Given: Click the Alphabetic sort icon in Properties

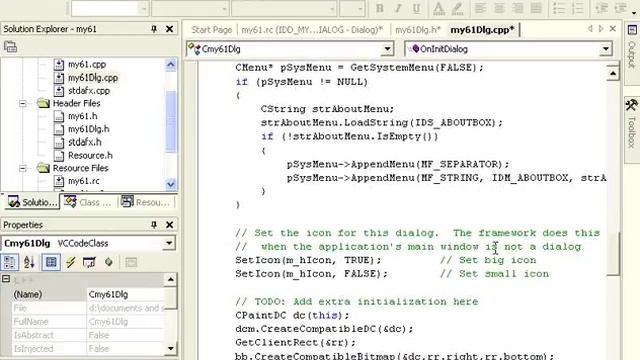Looking at the screenshot, I should click(x=29, y=262).
